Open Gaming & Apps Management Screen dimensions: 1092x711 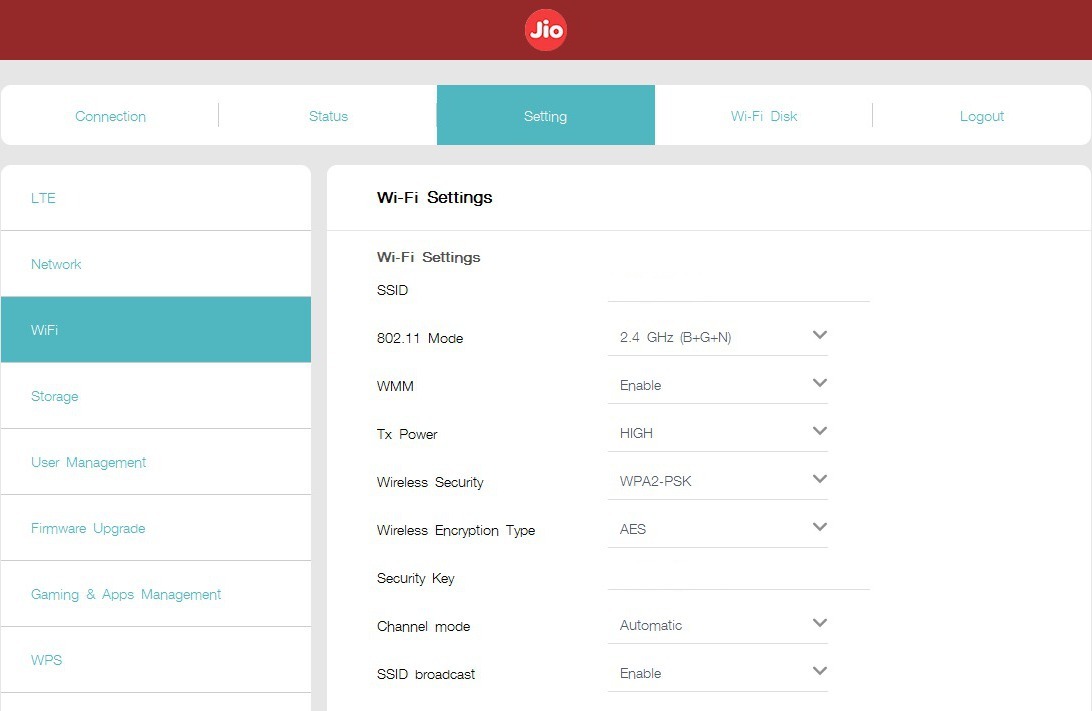pos(125,594)
